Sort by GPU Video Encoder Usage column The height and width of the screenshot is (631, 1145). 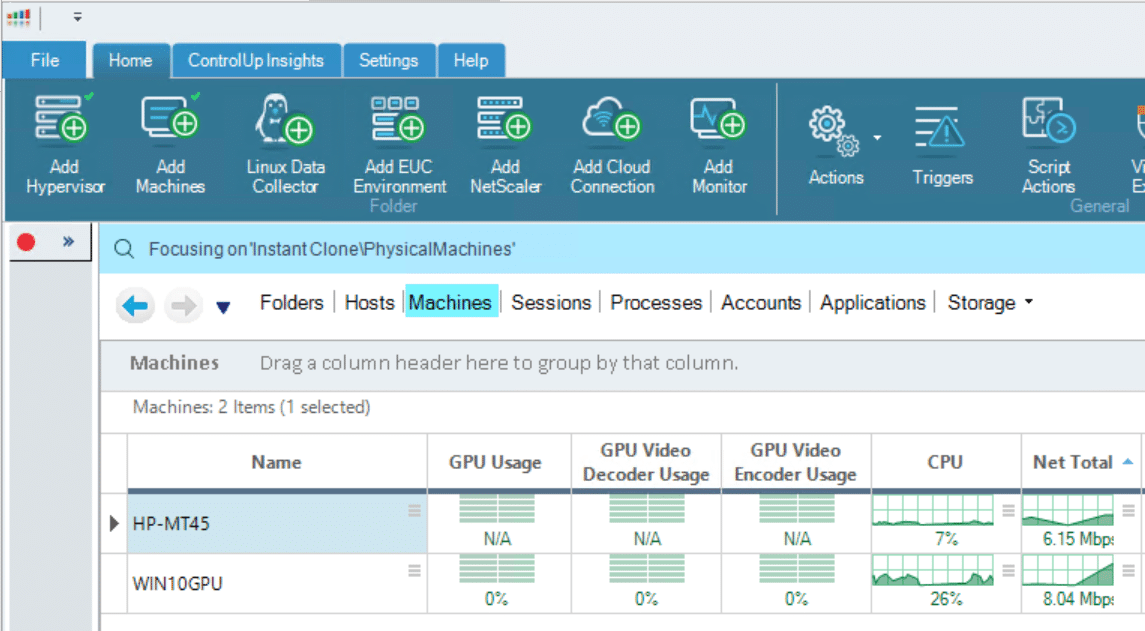(796, 462)
